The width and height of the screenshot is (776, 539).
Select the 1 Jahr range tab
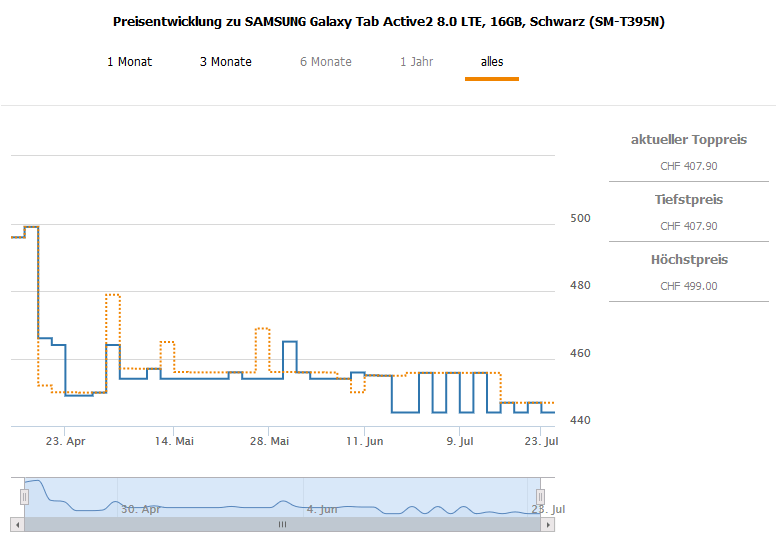416,62
